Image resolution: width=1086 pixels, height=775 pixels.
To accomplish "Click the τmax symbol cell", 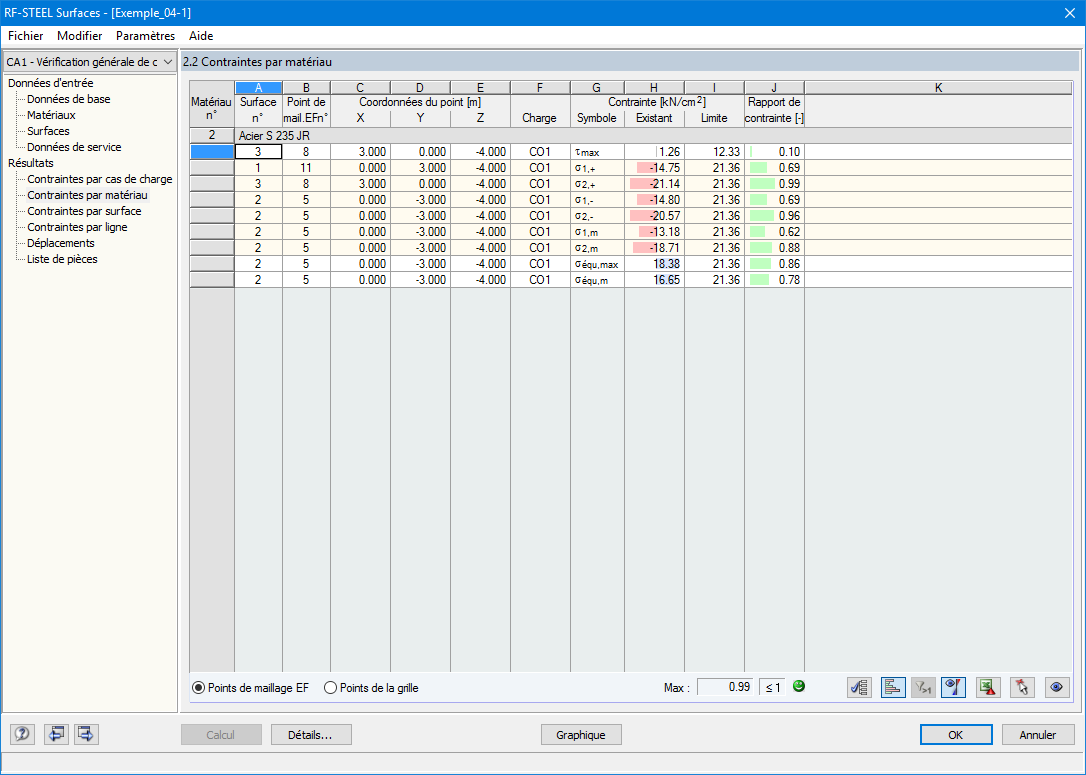I will 597,152.
